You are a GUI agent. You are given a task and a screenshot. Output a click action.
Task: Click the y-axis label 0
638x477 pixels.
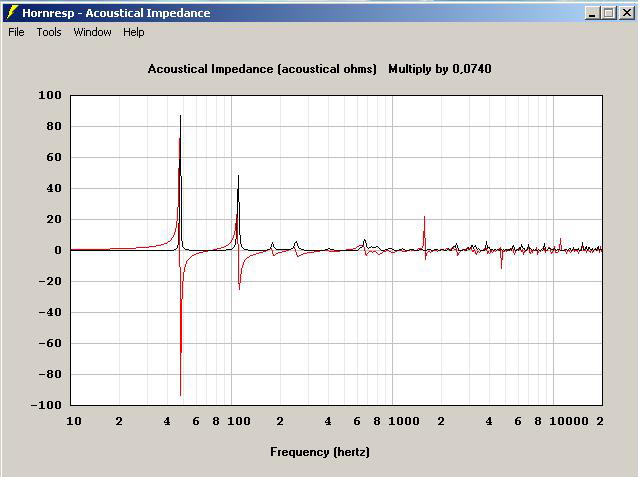point(57,250)
